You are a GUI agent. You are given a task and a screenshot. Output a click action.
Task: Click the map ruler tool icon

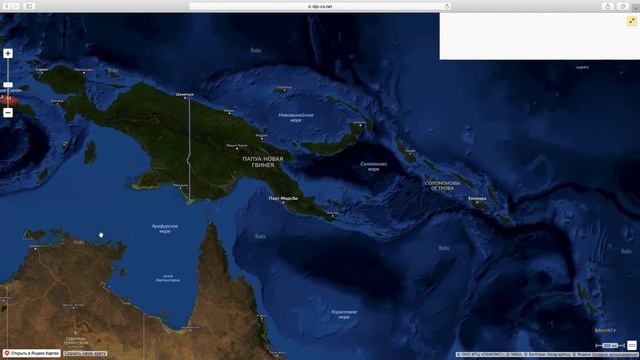(632, 345)
